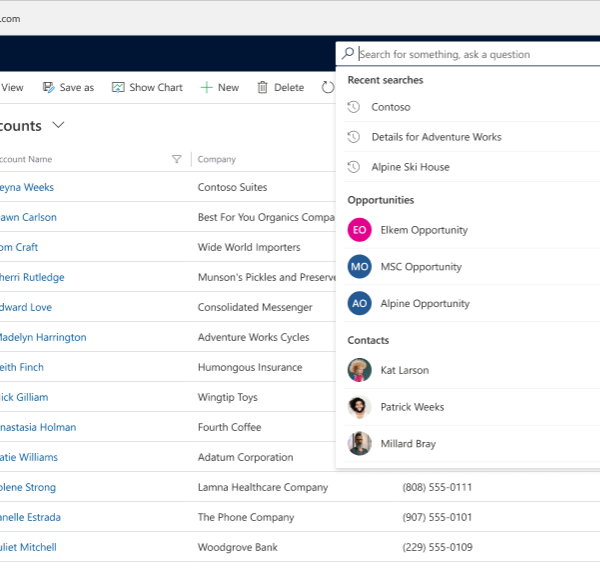Click the Lamna Healthcare Company cell
Viewport: 600px width, 570px height.
coord(262,487)
